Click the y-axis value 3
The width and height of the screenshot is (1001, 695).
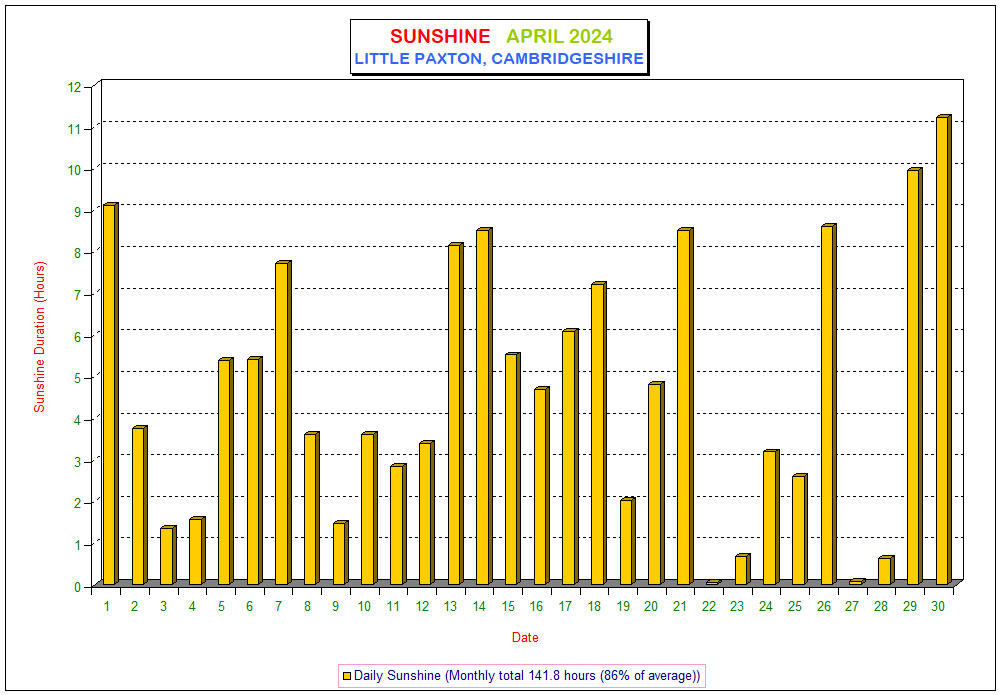[x=79, y=461]
